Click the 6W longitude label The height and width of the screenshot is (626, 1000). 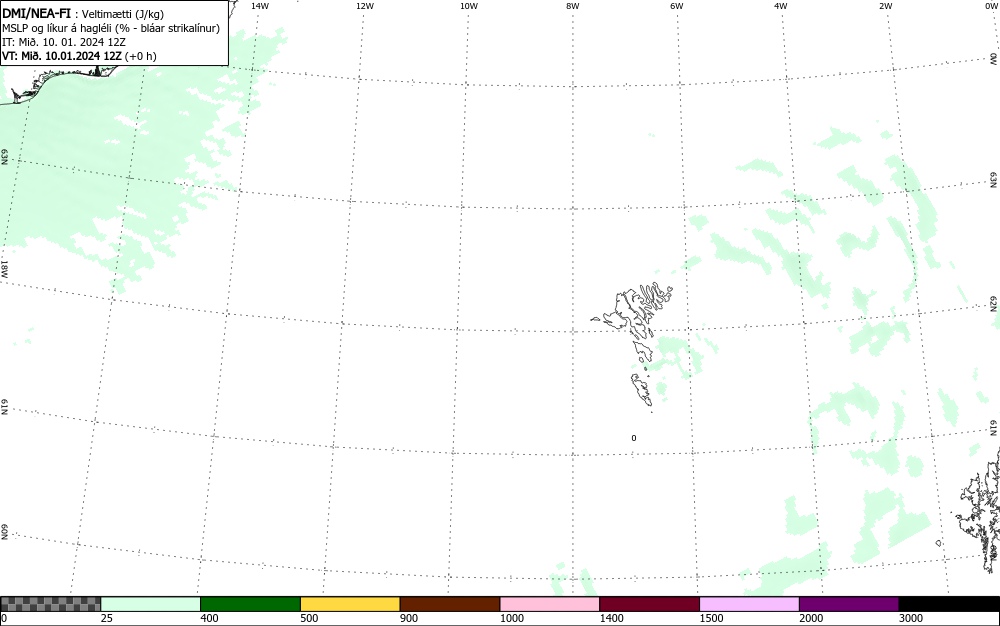pyautogui.click(x=677, y=6)
